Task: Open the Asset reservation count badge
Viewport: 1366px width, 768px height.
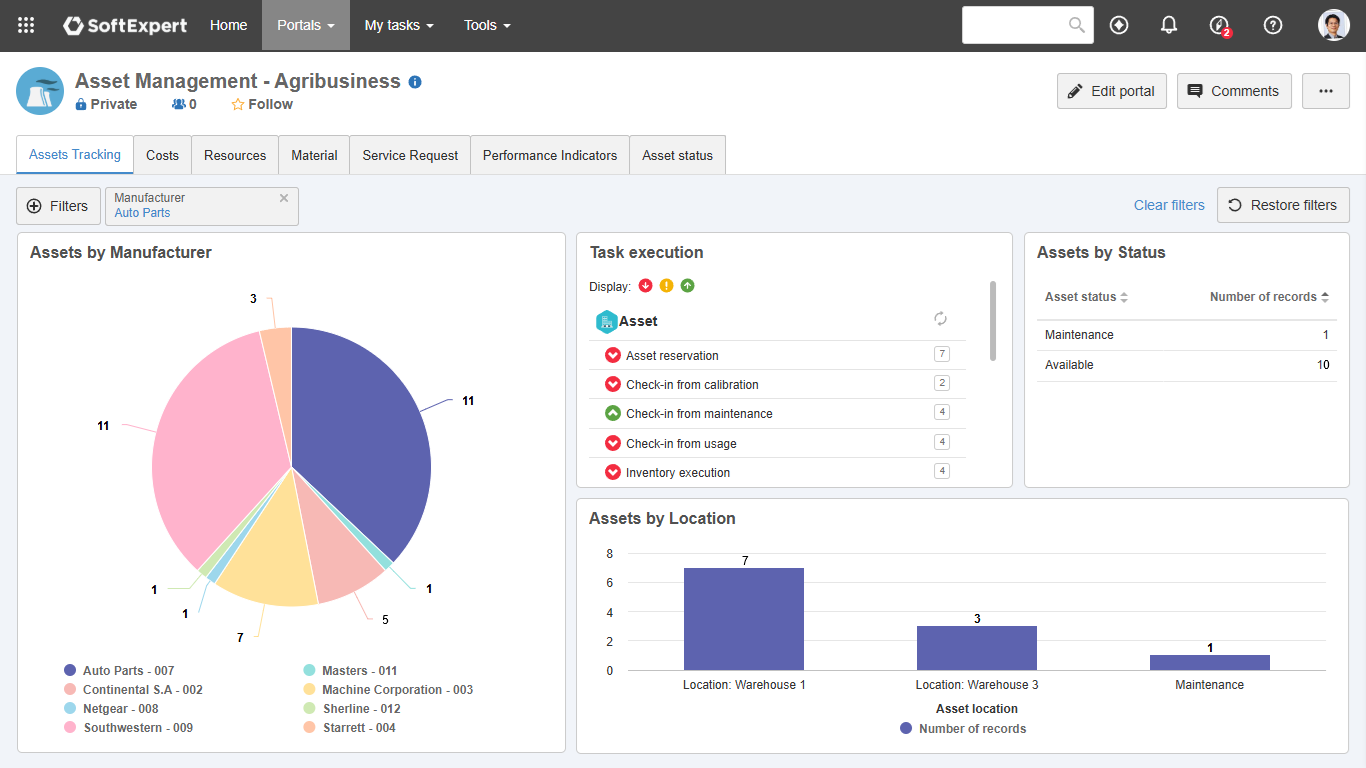Action: coord(941,354)
